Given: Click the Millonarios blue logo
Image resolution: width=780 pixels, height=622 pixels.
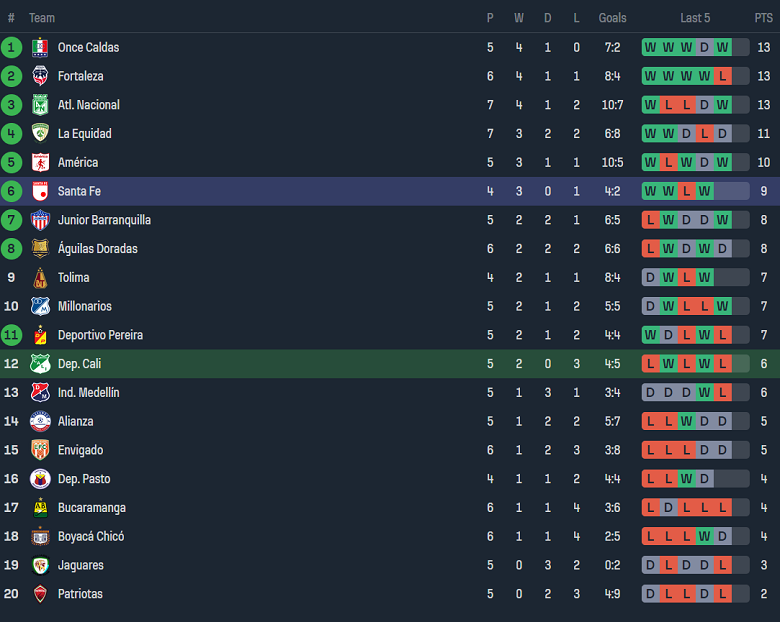Looking at the screenshot, I should click(x=40, y=306).
